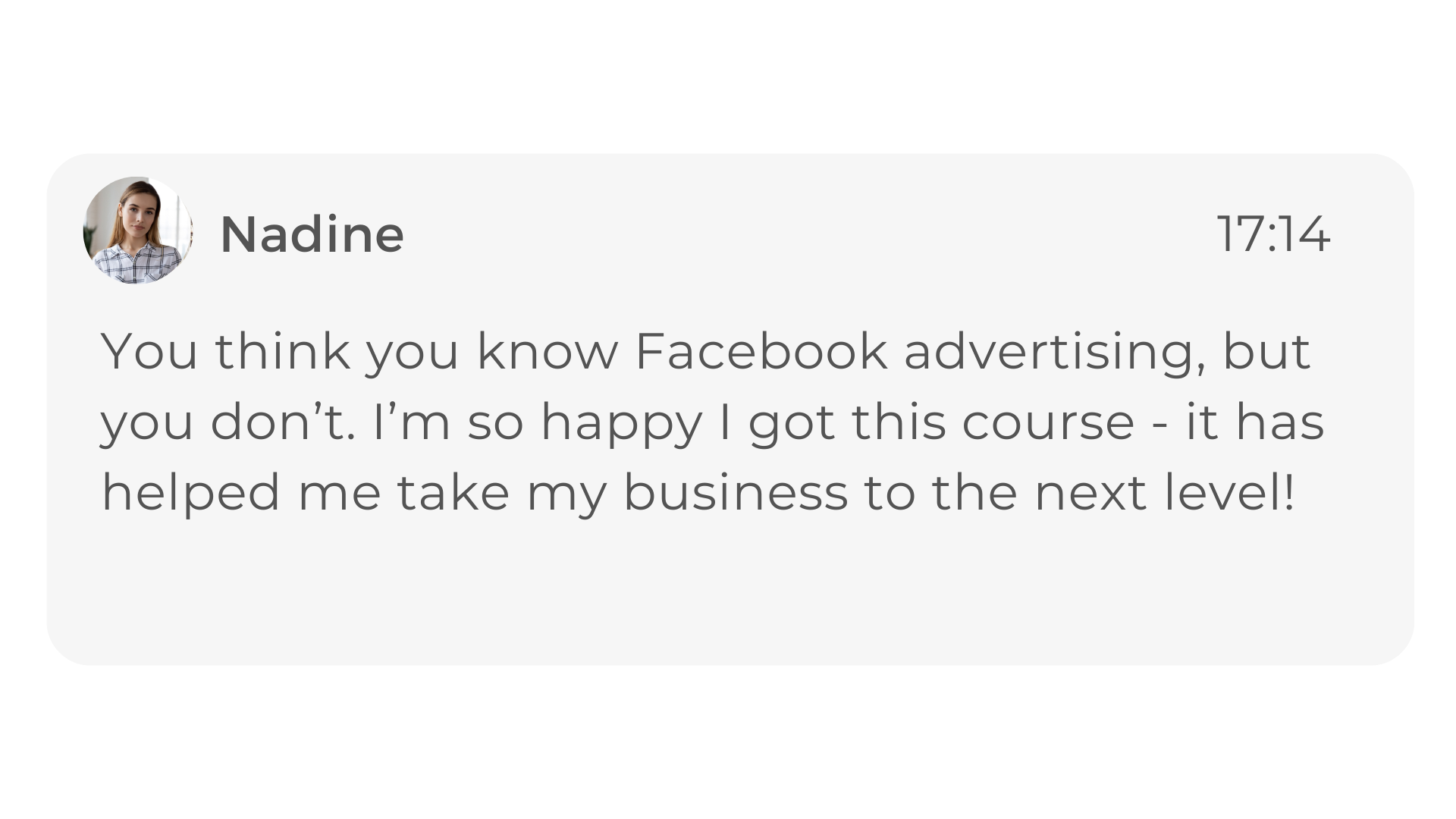
Task: Click the word has ending the second line
Action: (x=1280, y=422)
